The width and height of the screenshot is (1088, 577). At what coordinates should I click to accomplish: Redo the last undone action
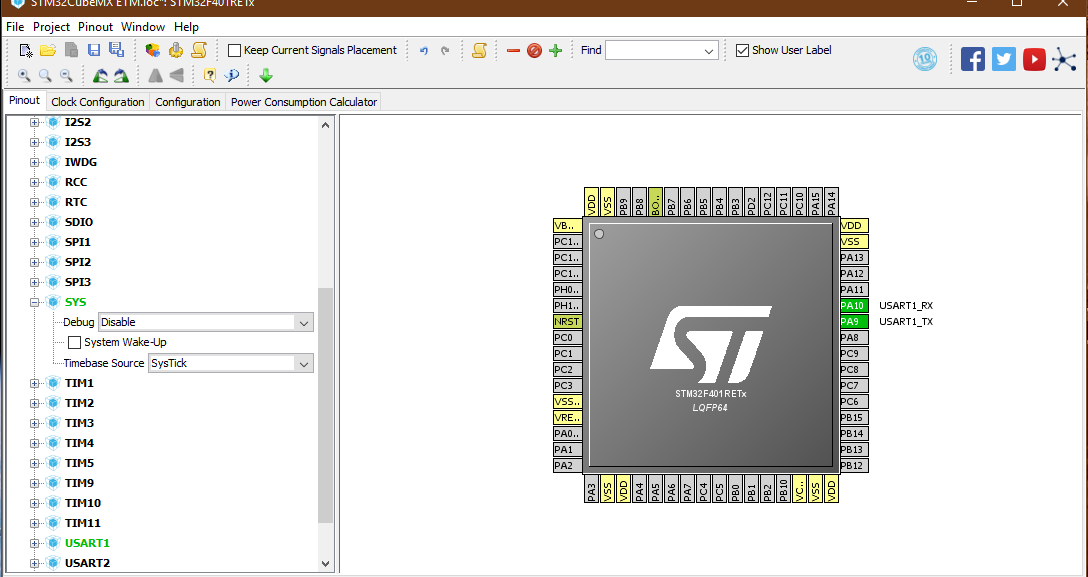point(445,51)
